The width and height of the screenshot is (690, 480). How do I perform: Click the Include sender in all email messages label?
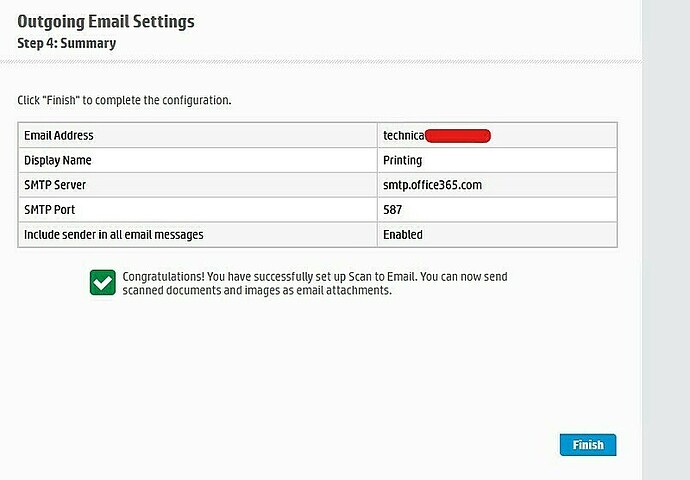tap(113, 235)
